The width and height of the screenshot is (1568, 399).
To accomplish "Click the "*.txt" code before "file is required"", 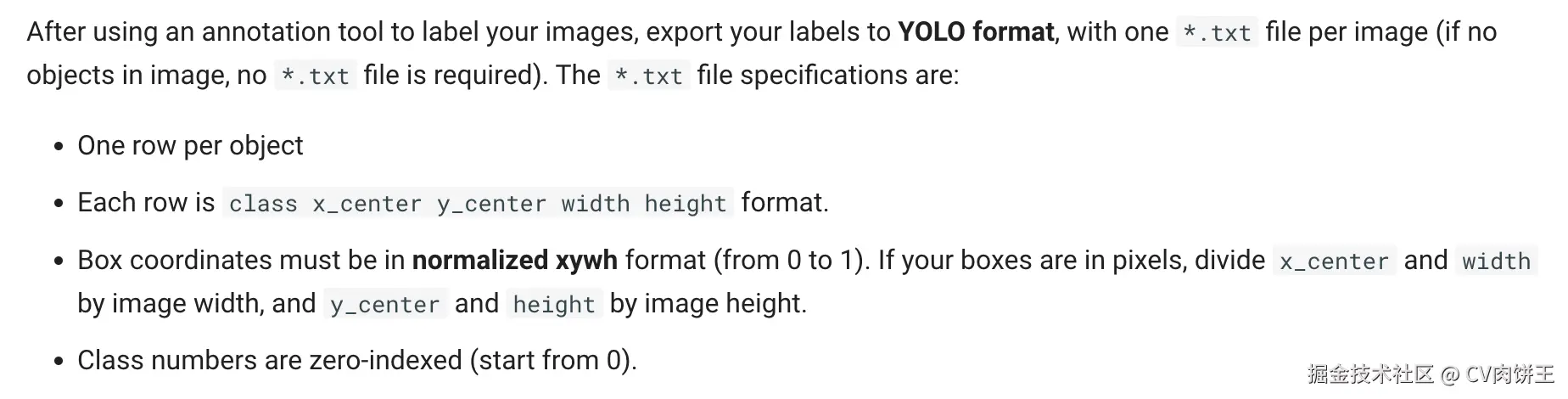I will pyautogui.click(x=315, y=76).
